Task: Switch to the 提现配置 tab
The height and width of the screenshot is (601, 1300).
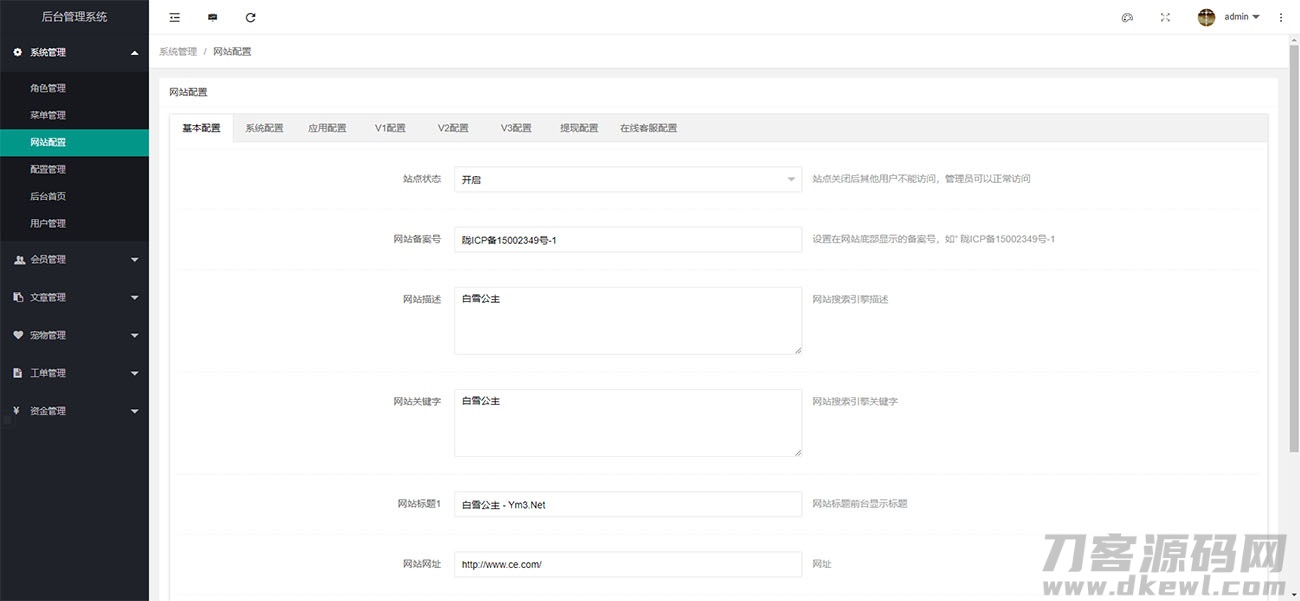Action: (x=579, y=128)
